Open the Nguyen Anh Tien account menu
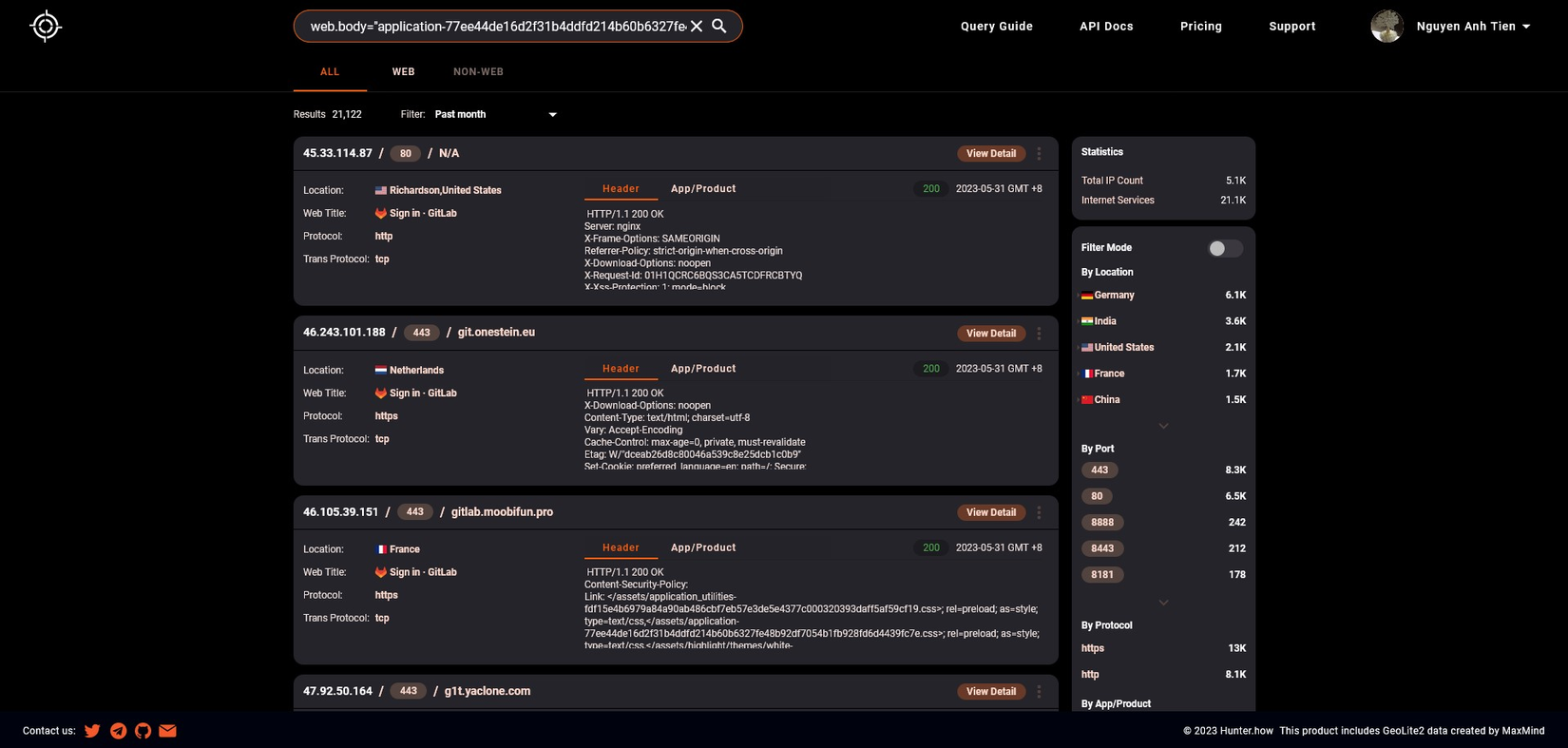The width and height of the screenshot is (1568, 748). [1473, 27]
